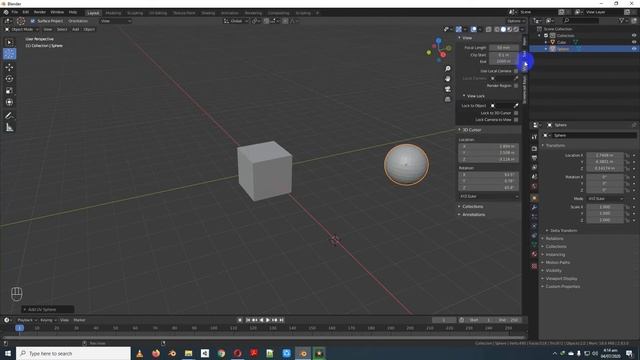Viewport: 640px width, 360px height.
Task: Open the File menu
Action: 15,12
